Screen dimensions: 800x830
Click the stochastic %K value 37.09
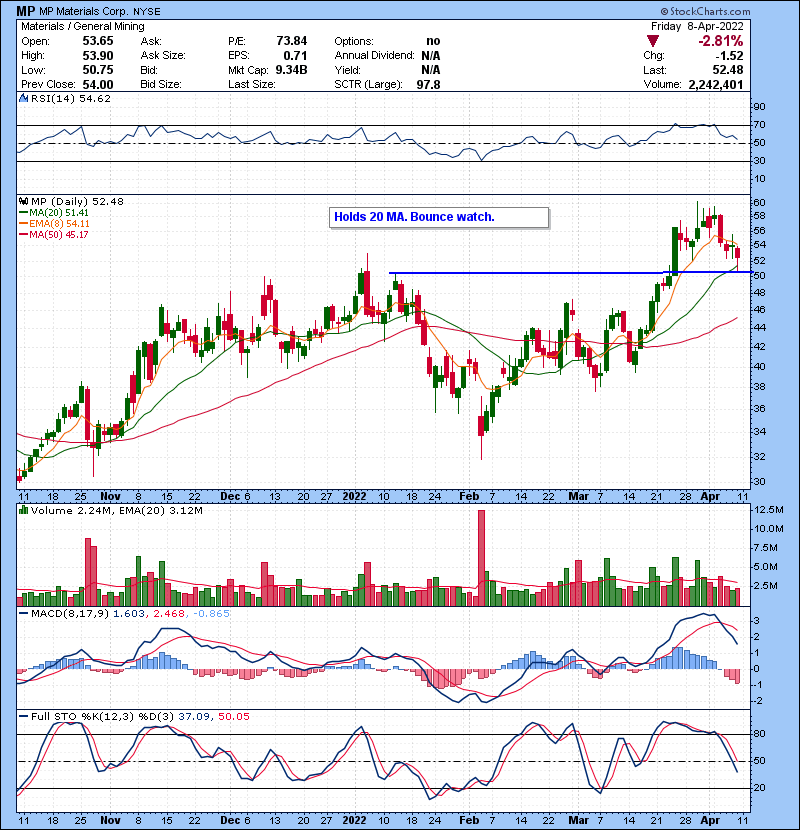(x=194, y=717)
